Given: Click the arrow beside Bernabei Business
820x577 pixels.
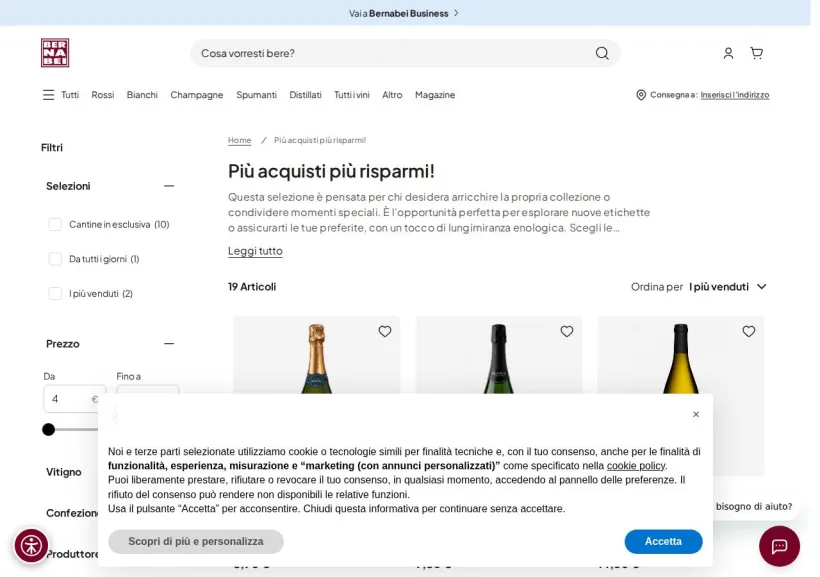Looking at the screenshot, I should tap(456, 13).
